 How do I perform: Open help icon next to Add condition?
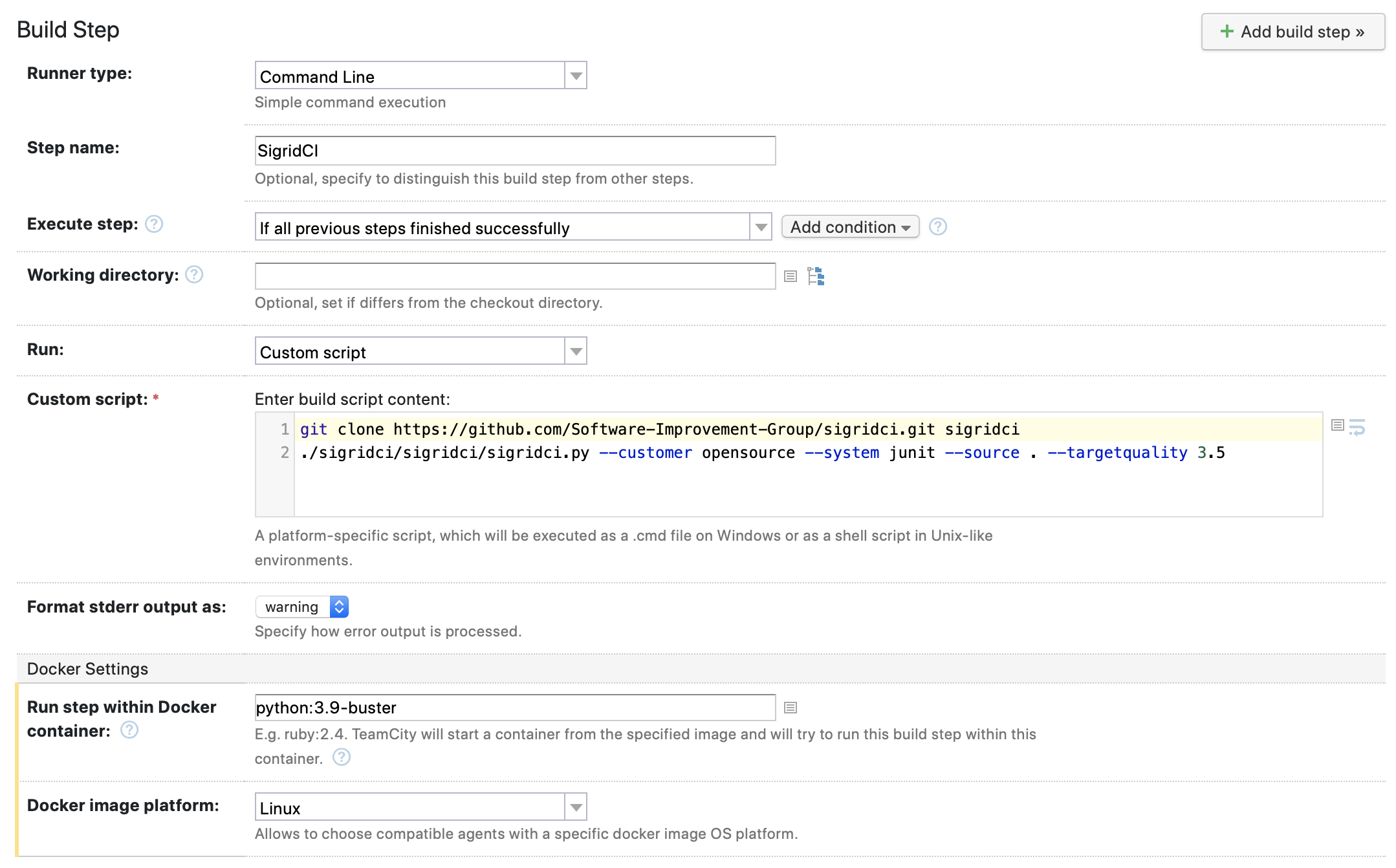point(938,226)
